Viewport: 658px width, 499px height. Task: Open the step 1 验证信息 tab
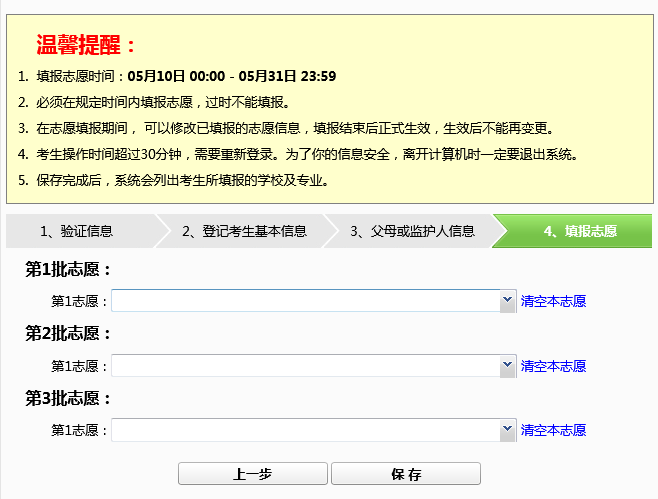tap(77, 231)
